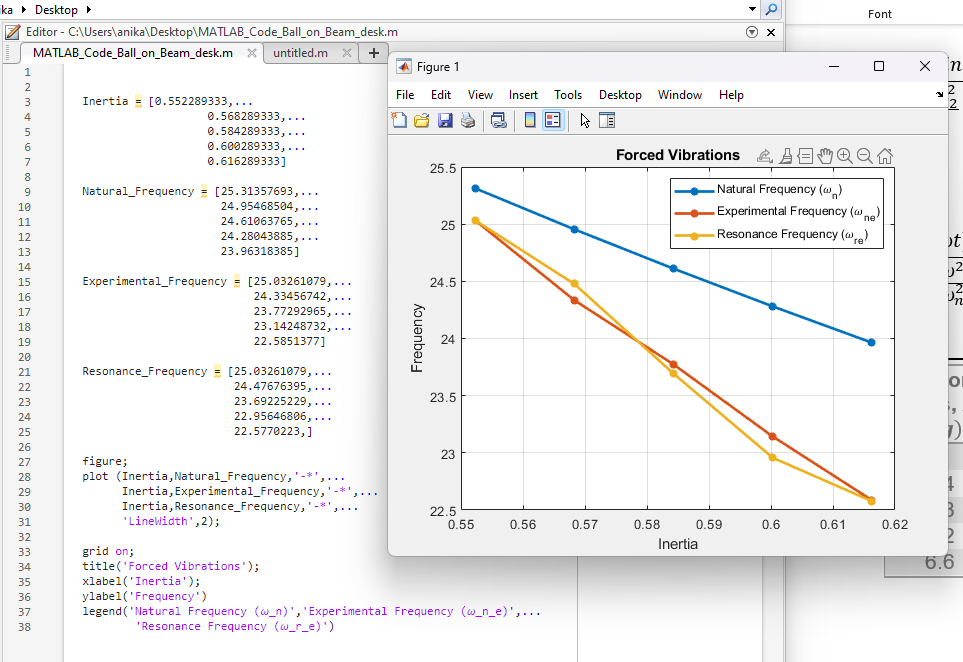Open the address bar folder history dropdown
This screenshot has width=963, height=662.
[x=752, y=9]
